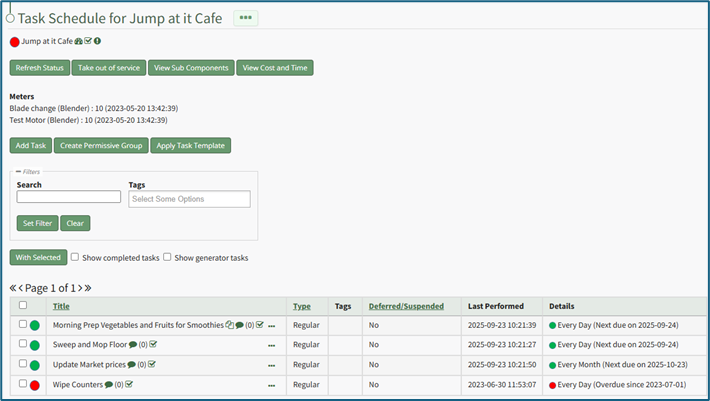
Task: Click the red overdue status dot for Wipe Counters
Action: click(x=35, y=385)
